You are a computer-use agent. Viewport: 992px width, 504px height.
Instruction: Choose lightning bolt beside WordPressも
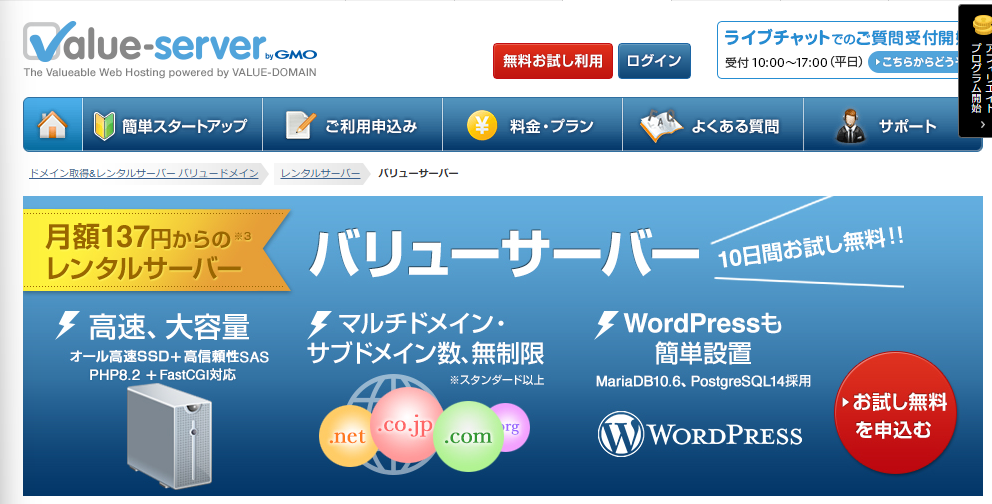[x=606, y=324]
